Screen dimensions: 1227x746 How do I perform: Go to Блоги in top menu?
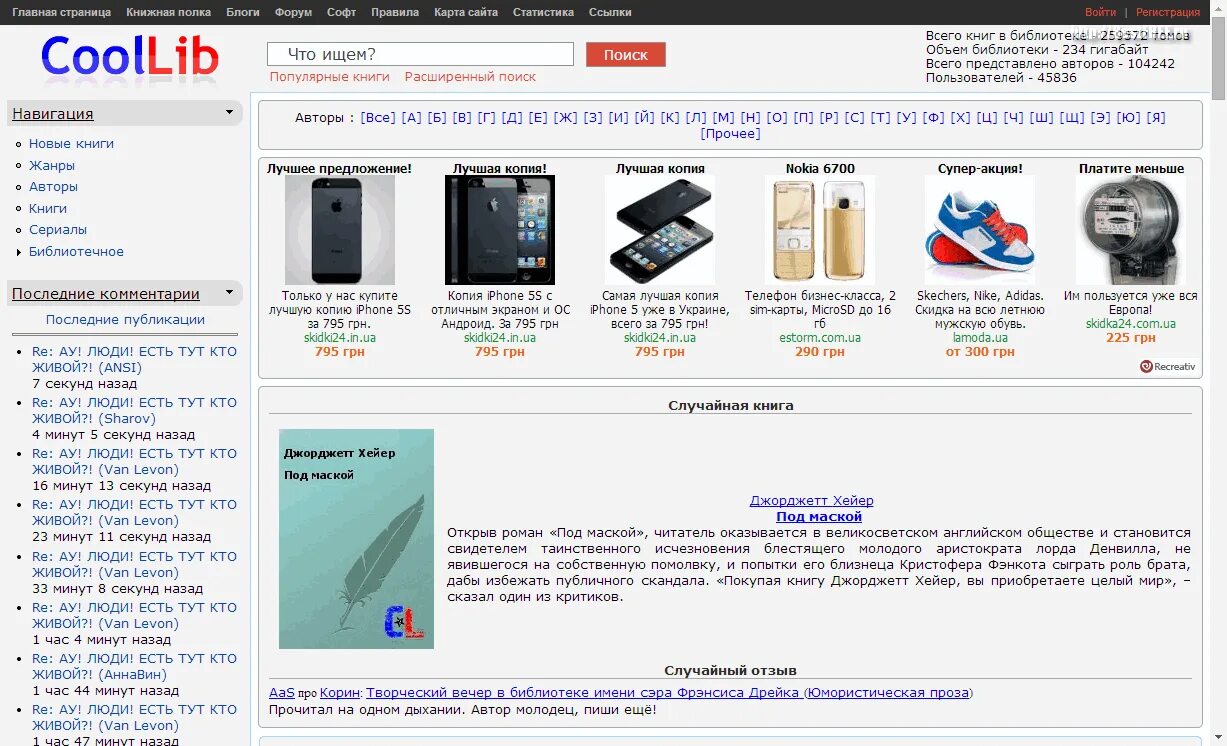(x=242, y=12)
